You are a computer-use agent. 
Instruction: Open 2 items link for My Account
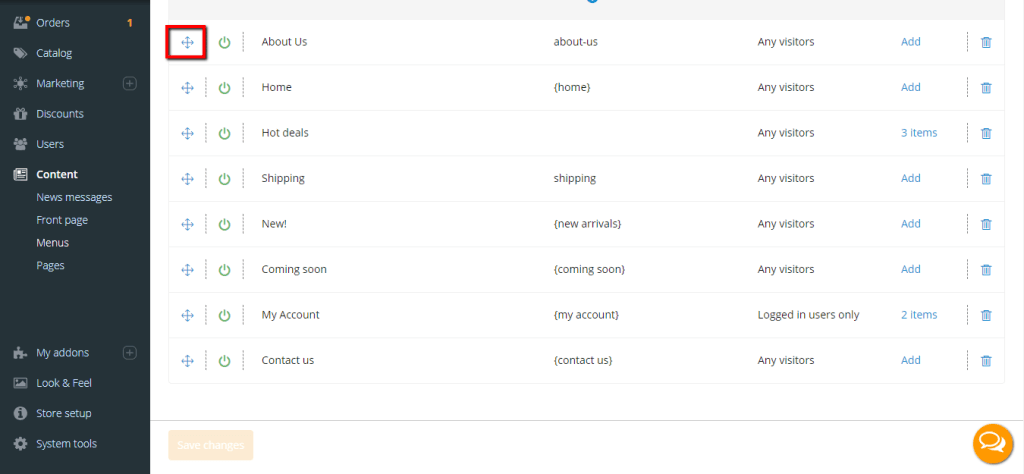919,315
